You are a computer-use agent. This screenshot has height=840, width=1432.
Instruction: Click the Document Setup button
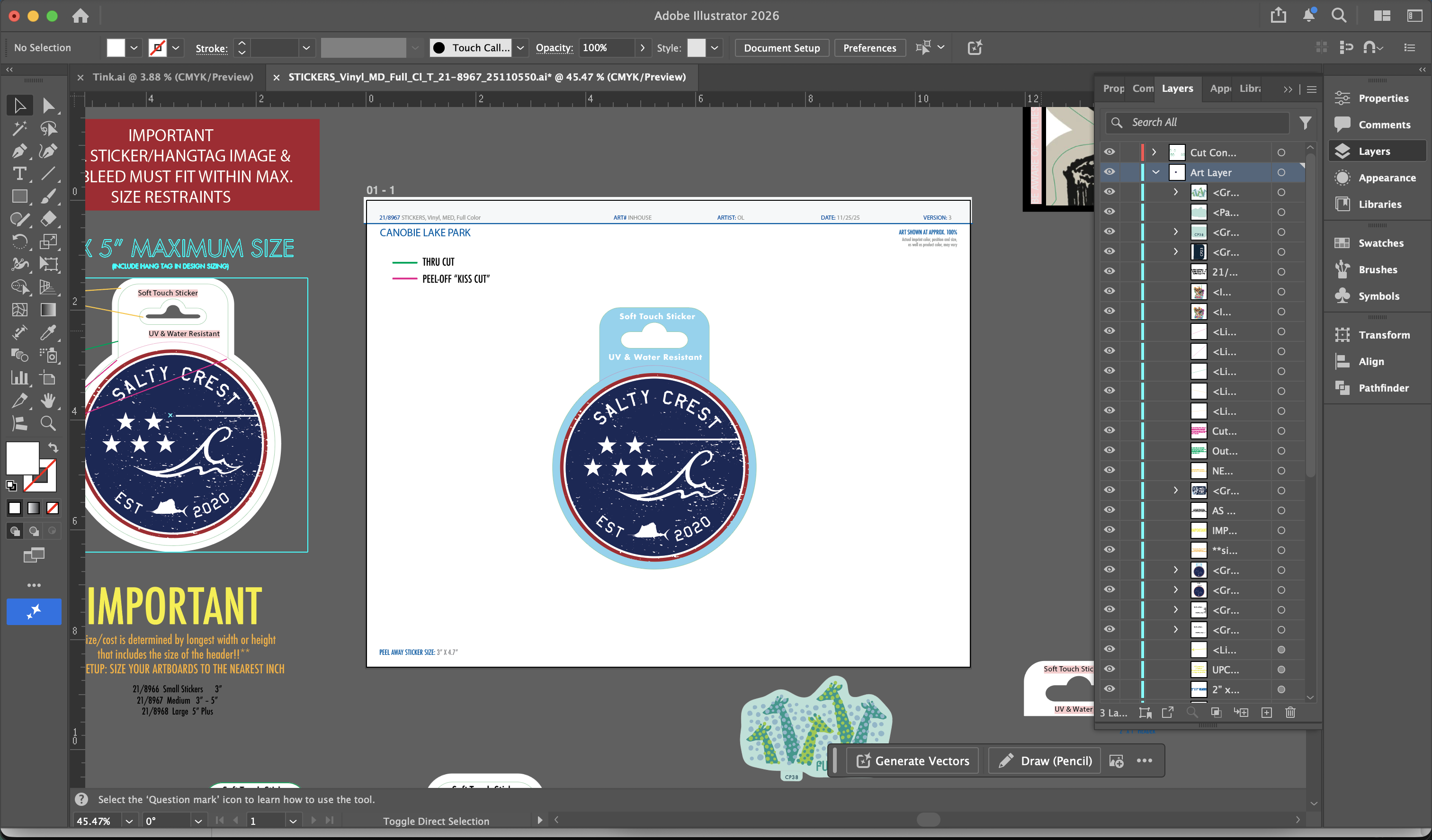(x=781, y=48)
